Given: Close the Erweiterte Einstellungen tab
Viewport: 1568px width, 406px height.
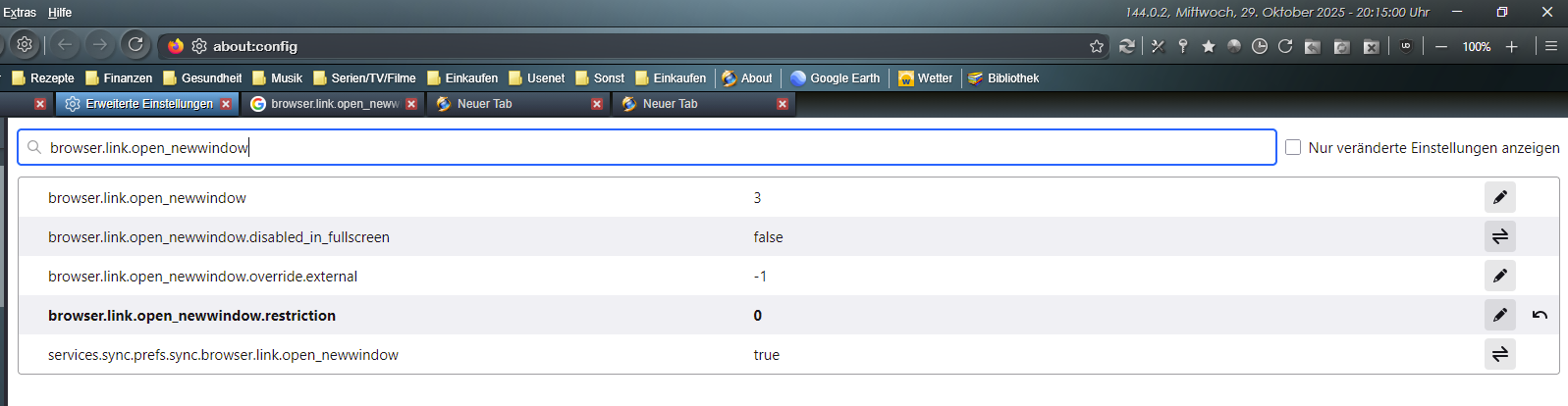Looking at the screenshot, I should point(226,104).
